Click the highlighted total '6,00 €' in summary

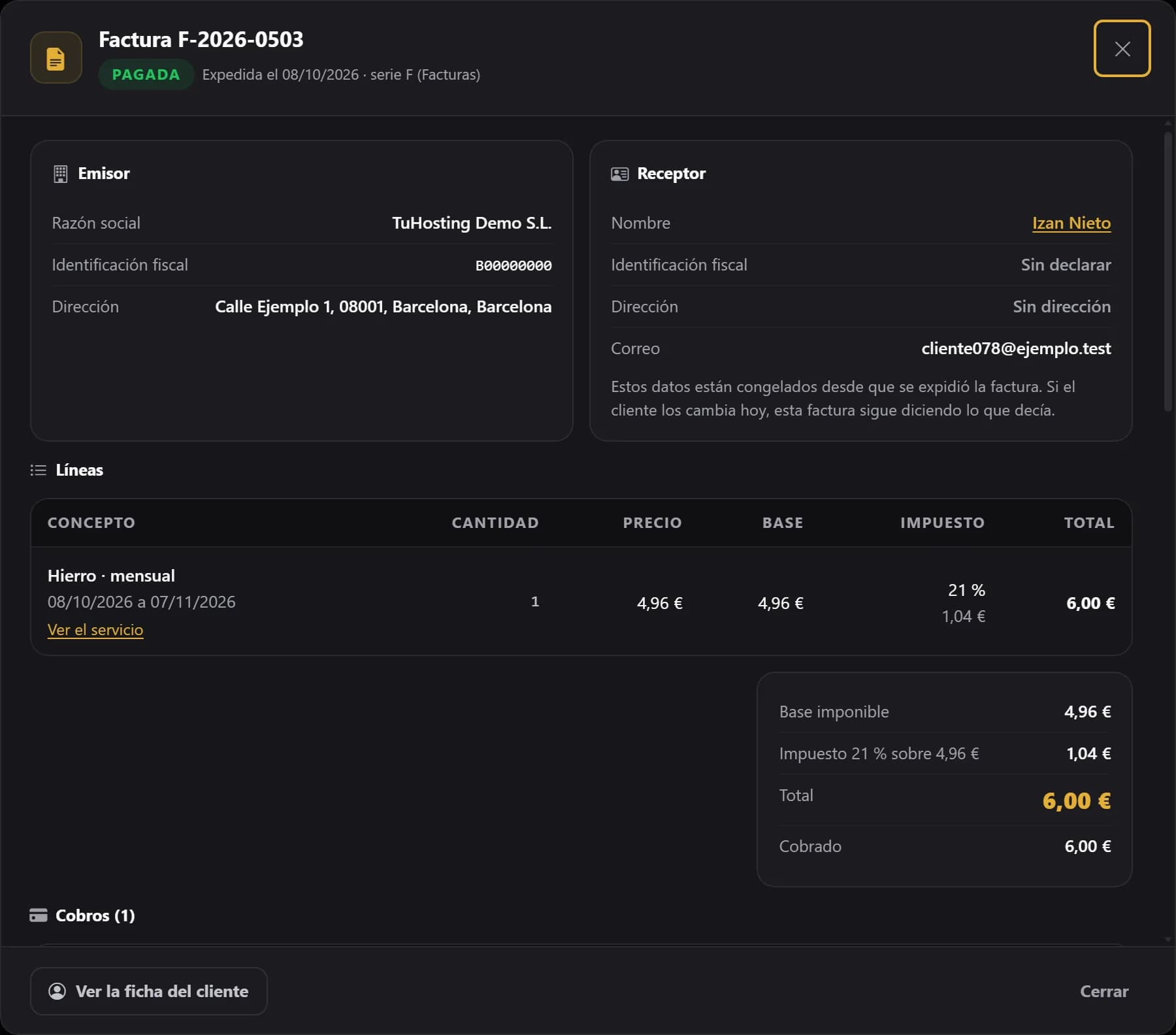(x=1077, y=800)
